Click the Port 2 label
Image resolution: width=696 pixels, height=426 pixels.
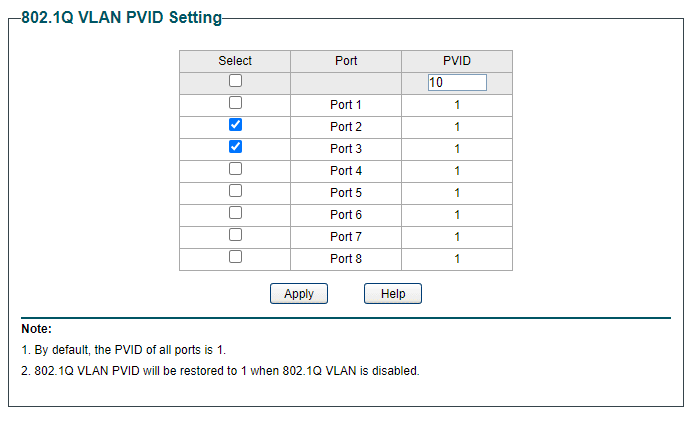coord(346,127)
